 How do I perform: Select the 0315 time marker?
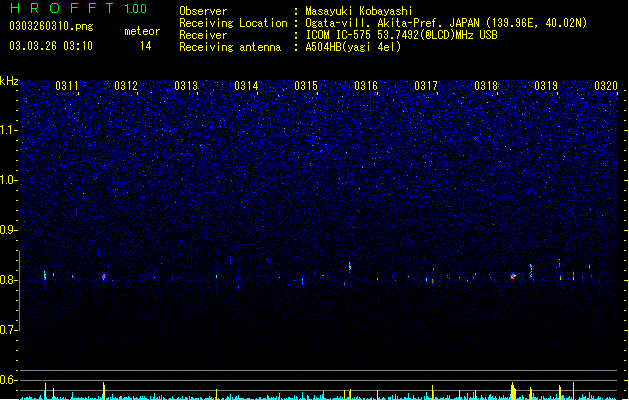pyautogui.click(x=306, y=86)
